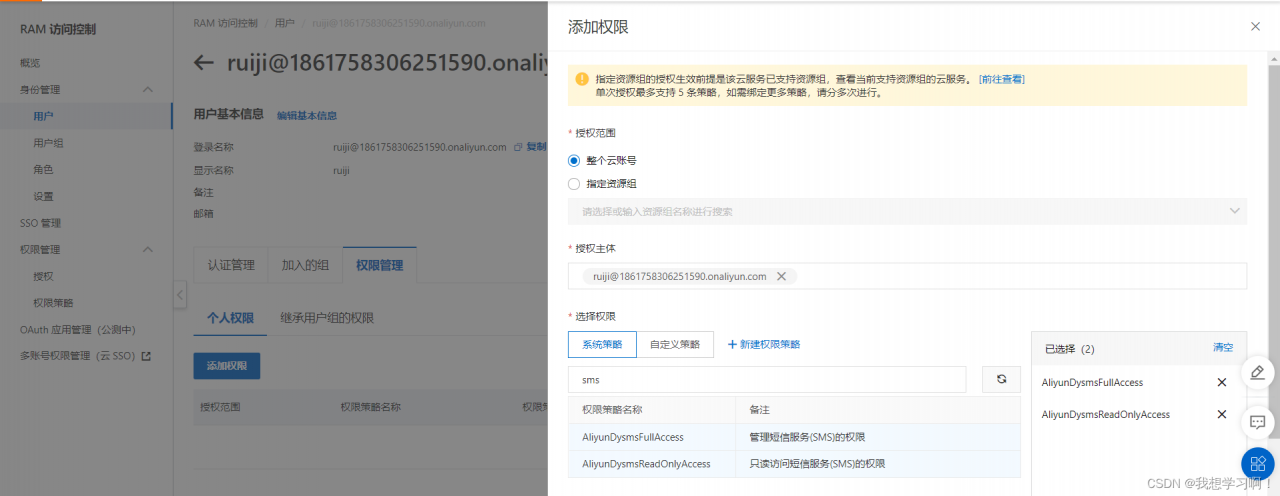Open 设置 in the sidebar

tap(43, 196)
